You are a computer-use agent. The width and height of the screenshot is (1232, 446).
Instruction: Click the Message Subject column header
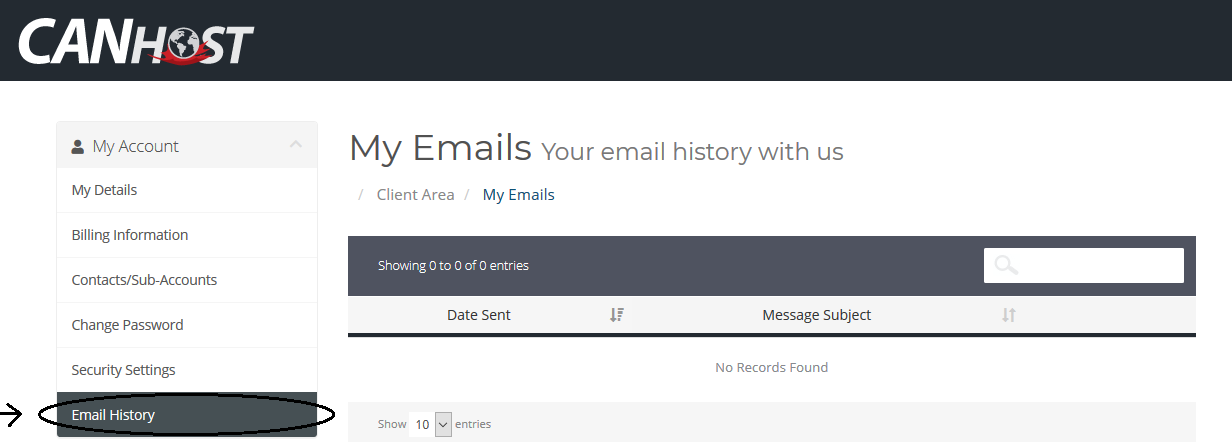[816, 315]
